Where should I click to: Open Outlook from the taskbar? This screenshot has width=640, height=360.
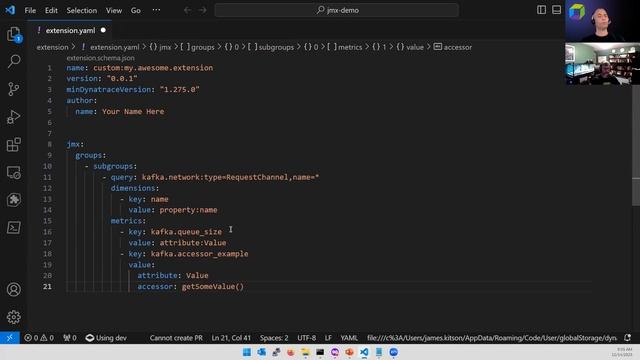262,352
